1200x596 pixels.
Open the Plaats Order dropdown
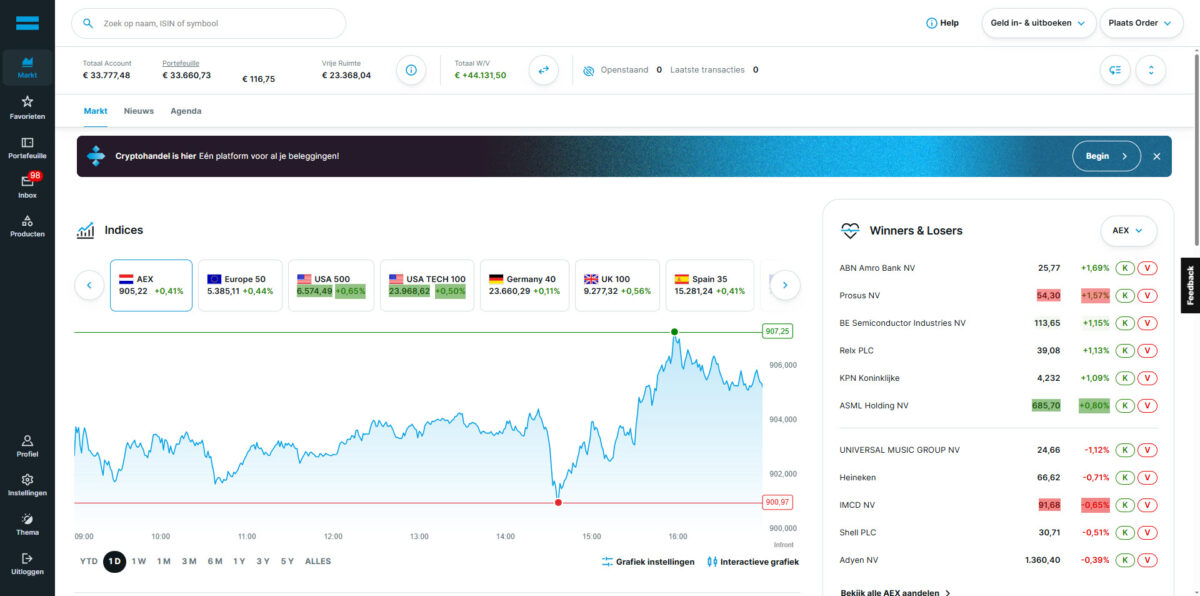pos(1140,23)
